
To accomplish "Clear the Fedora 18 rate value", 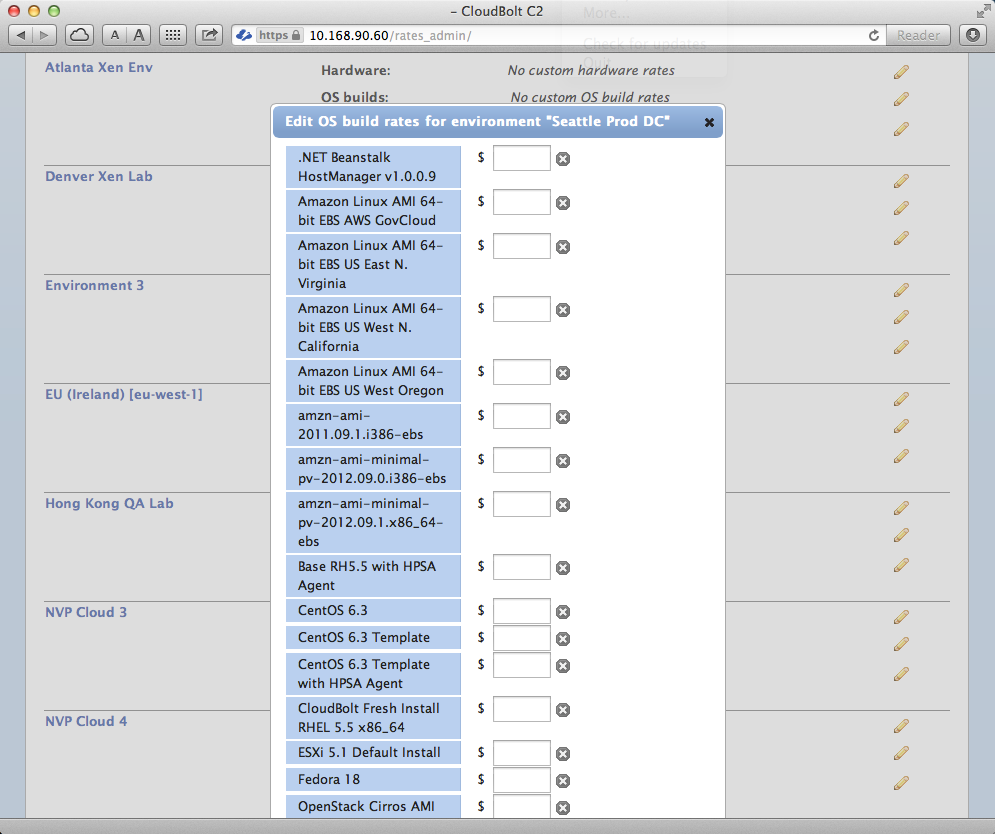I will point(563,781).
